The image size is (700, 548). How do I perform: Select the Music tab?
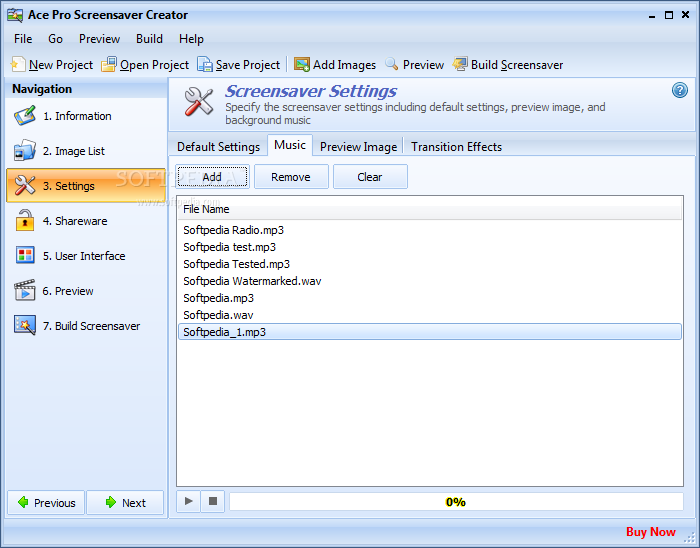pos(290,145)
